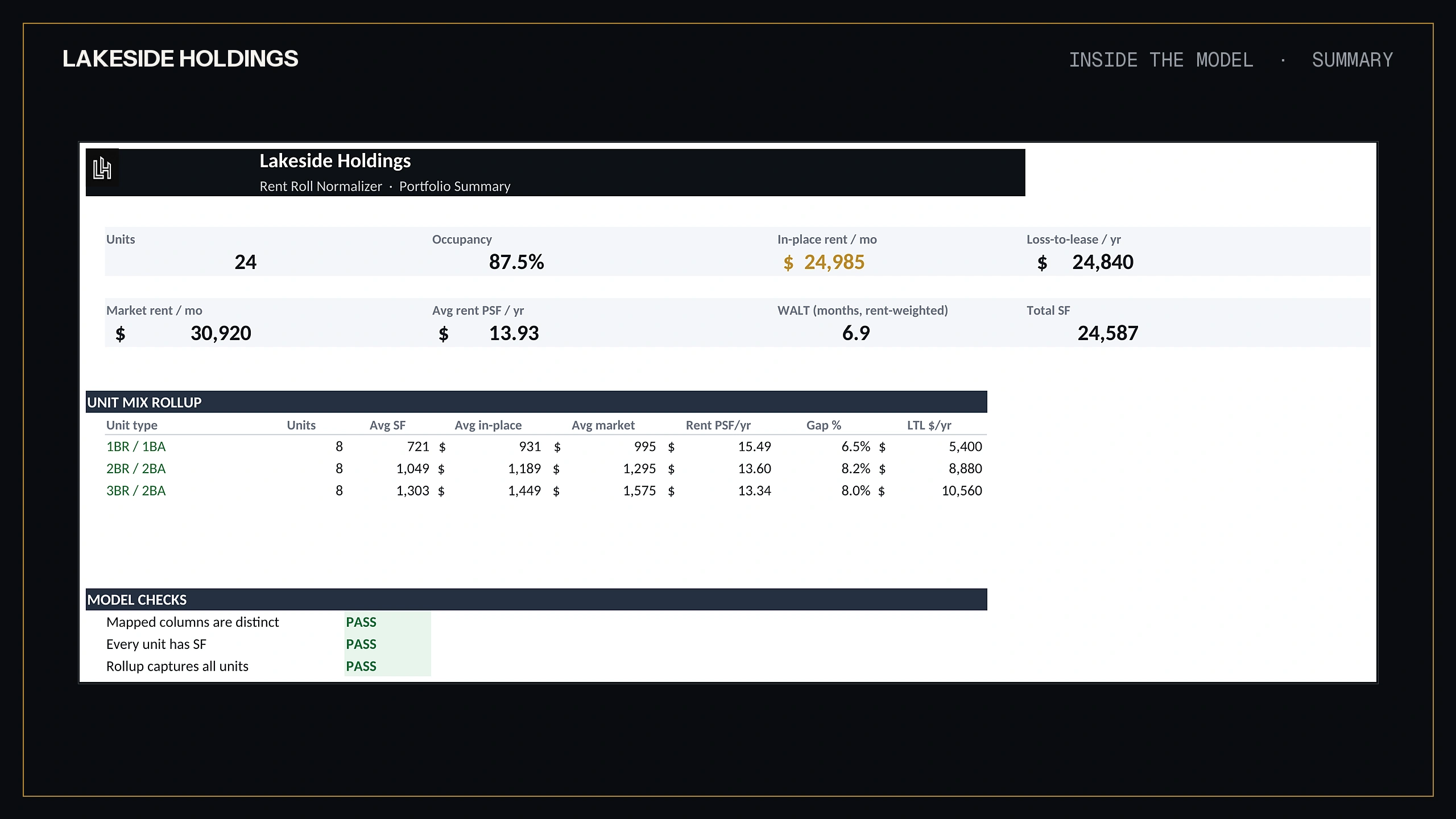
Task: Click the 1,189 avg in-place cell
Action: click(524, 469)
